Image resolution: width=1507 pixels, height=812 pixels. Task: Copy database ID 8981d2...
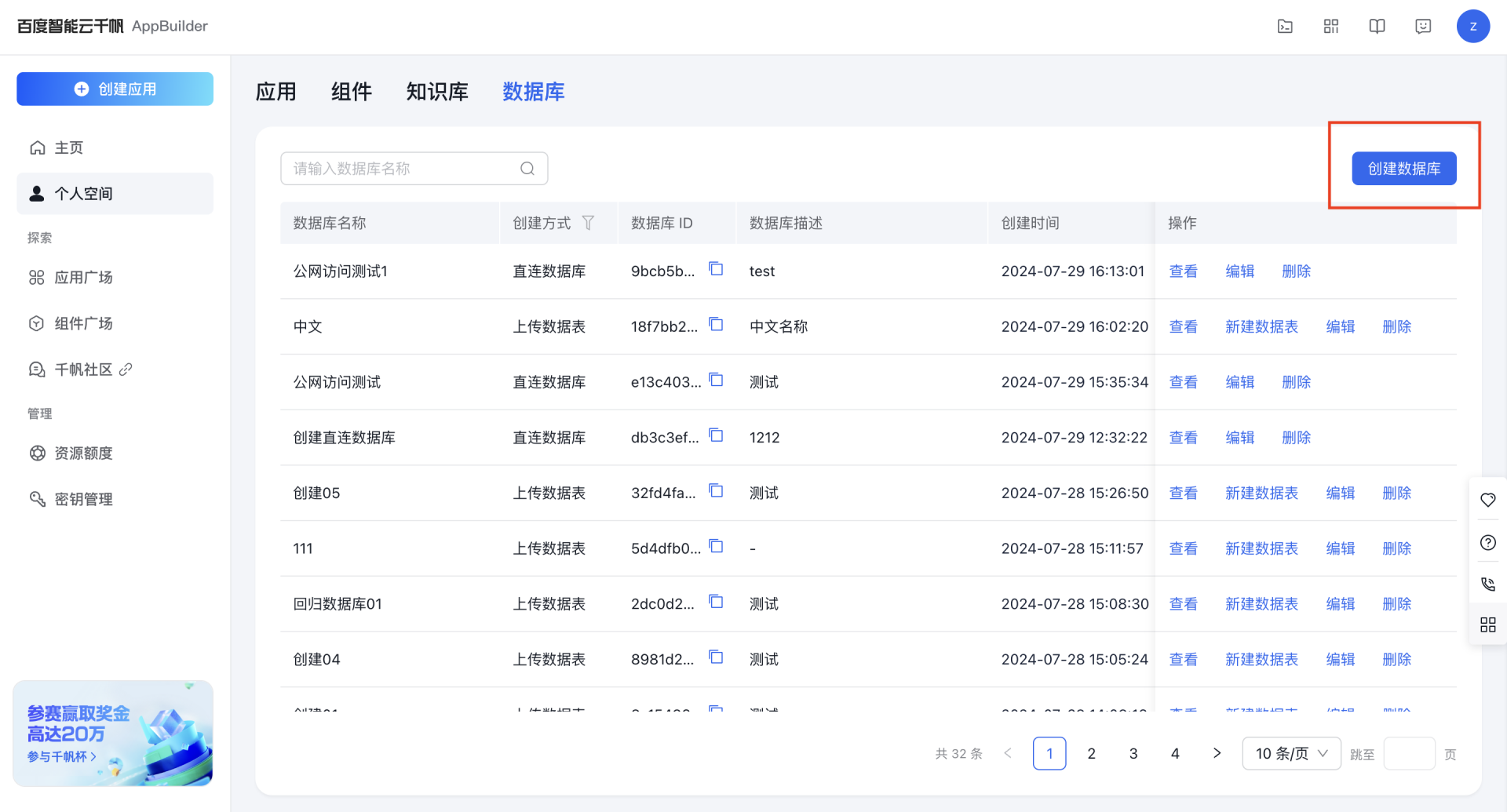coord(716,657)
